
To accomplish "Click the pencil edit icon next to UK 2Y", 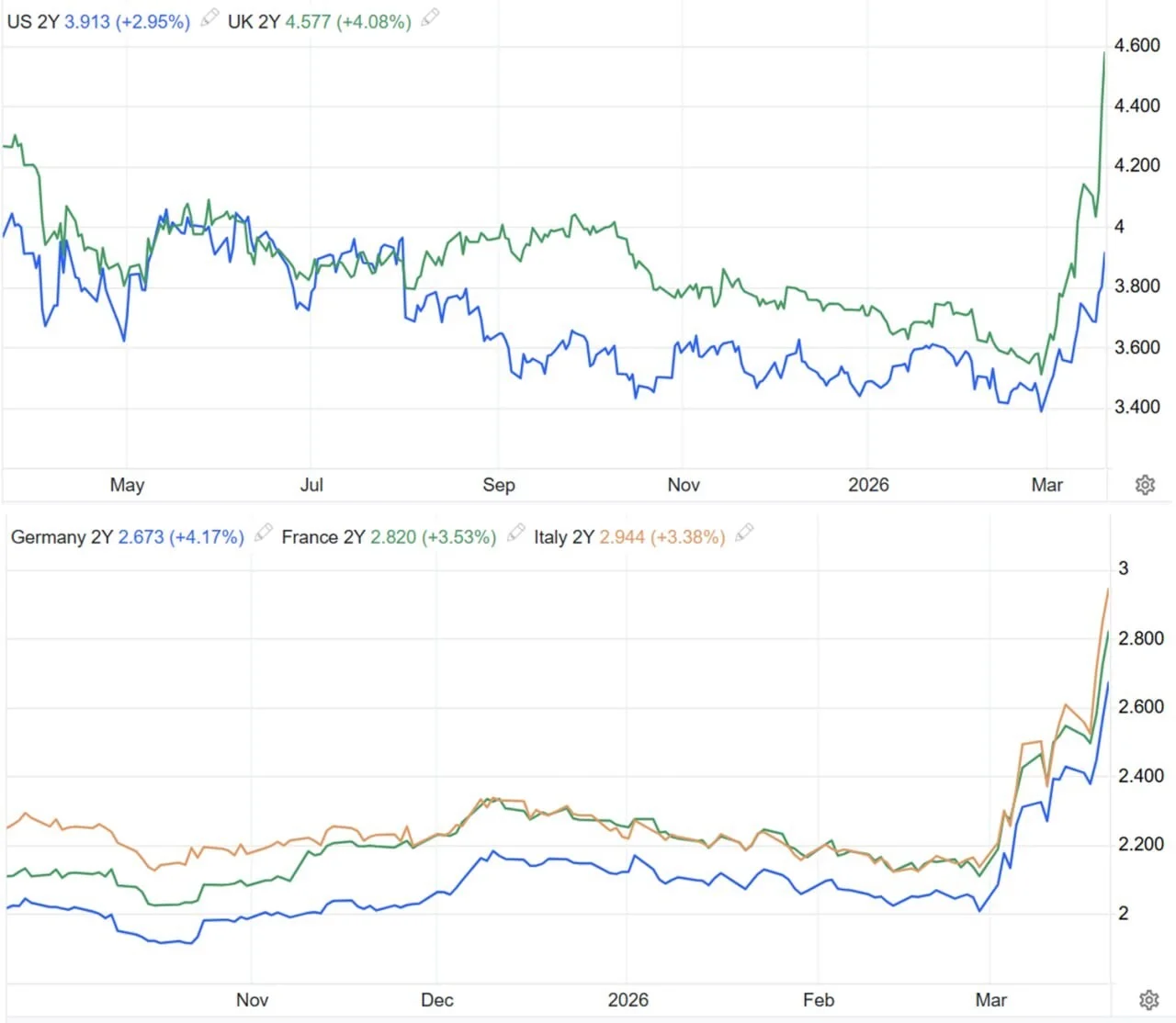I will [x=430, y=17].
